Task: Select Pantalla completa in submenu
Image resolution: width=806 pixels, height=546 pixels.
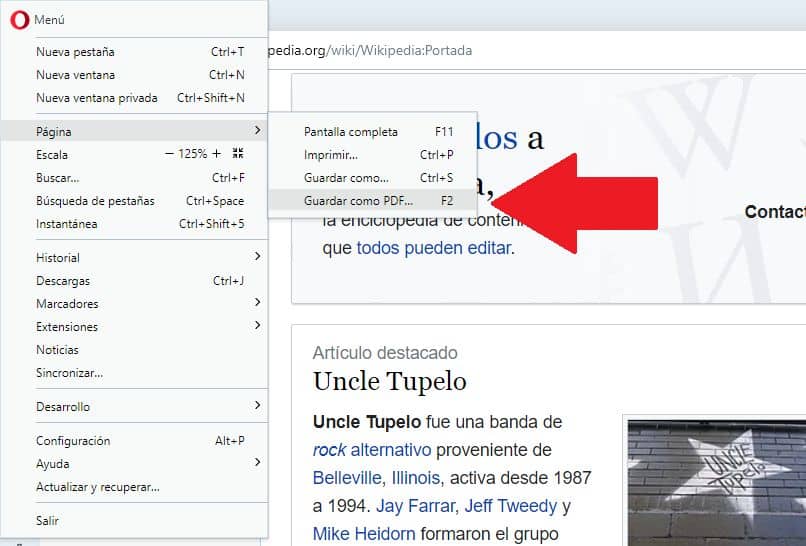Action: pos(373,132)
